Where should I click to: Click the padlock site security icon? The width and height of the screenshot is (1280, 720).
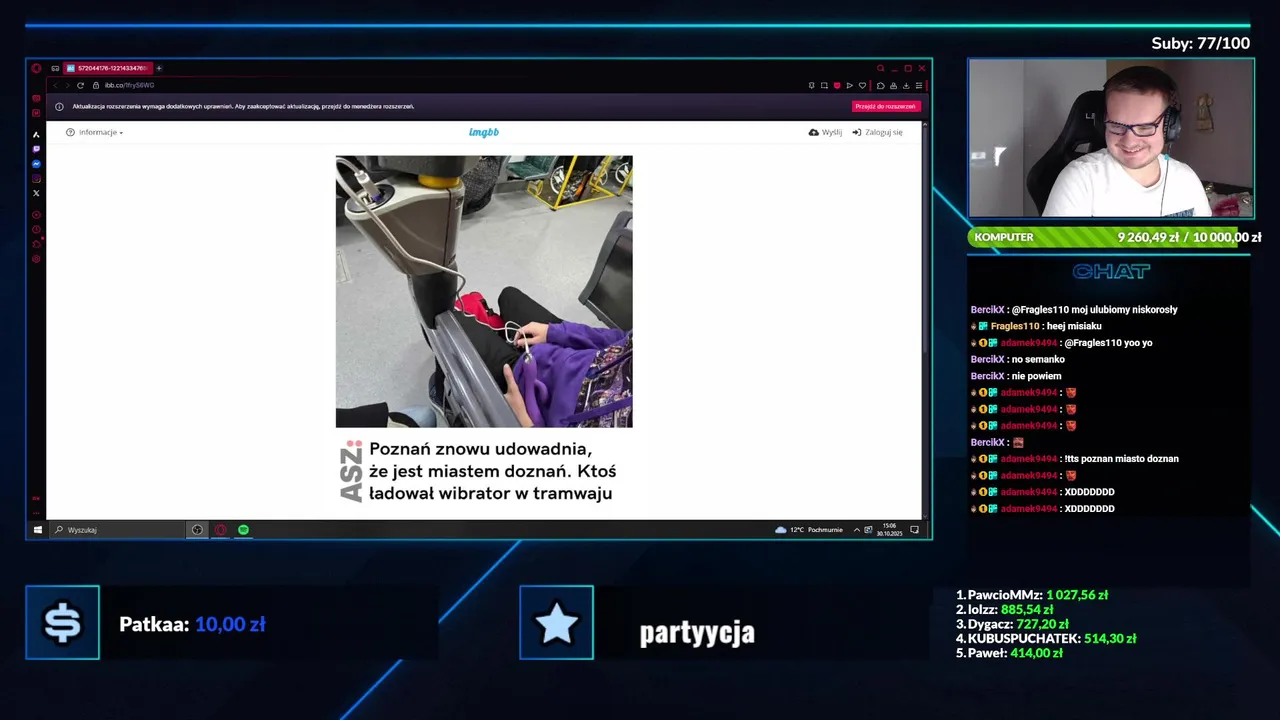pyautogui.click(x=96, y=85)
